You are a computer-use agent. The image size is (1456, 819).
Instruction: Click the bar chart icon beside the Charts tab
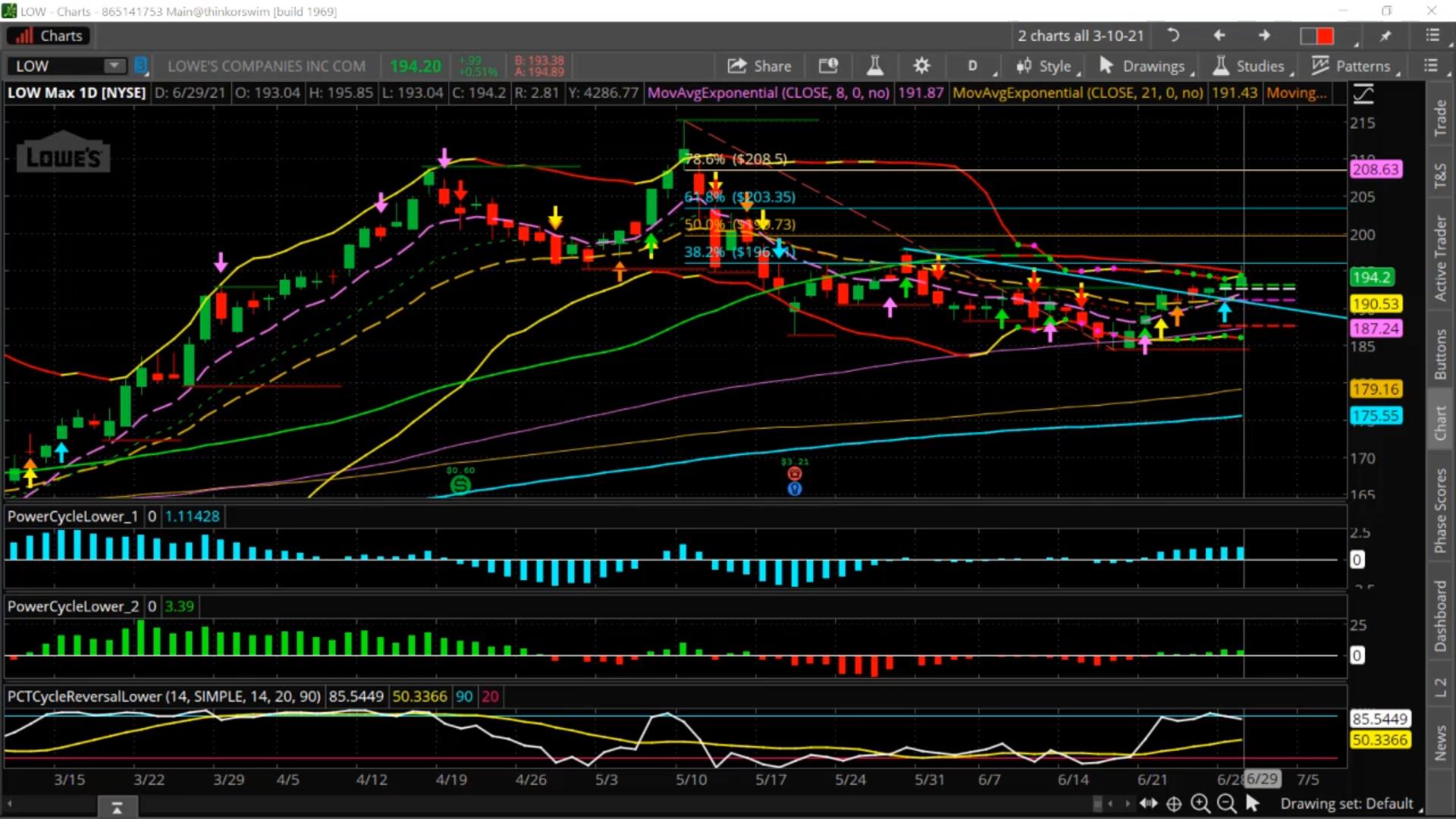point(24,36)
